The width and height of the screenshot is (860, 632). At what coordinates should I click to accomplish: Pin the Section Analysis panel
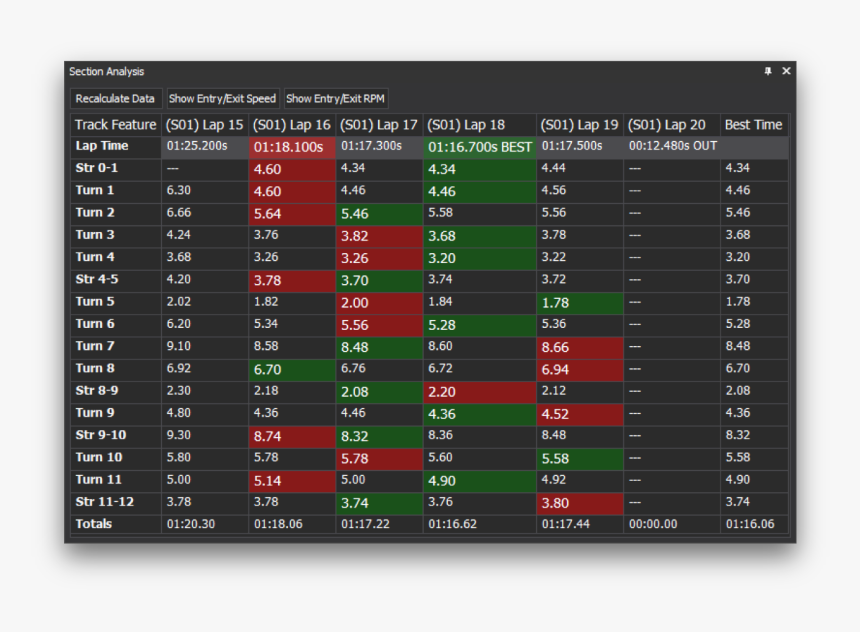pos(768,71)
